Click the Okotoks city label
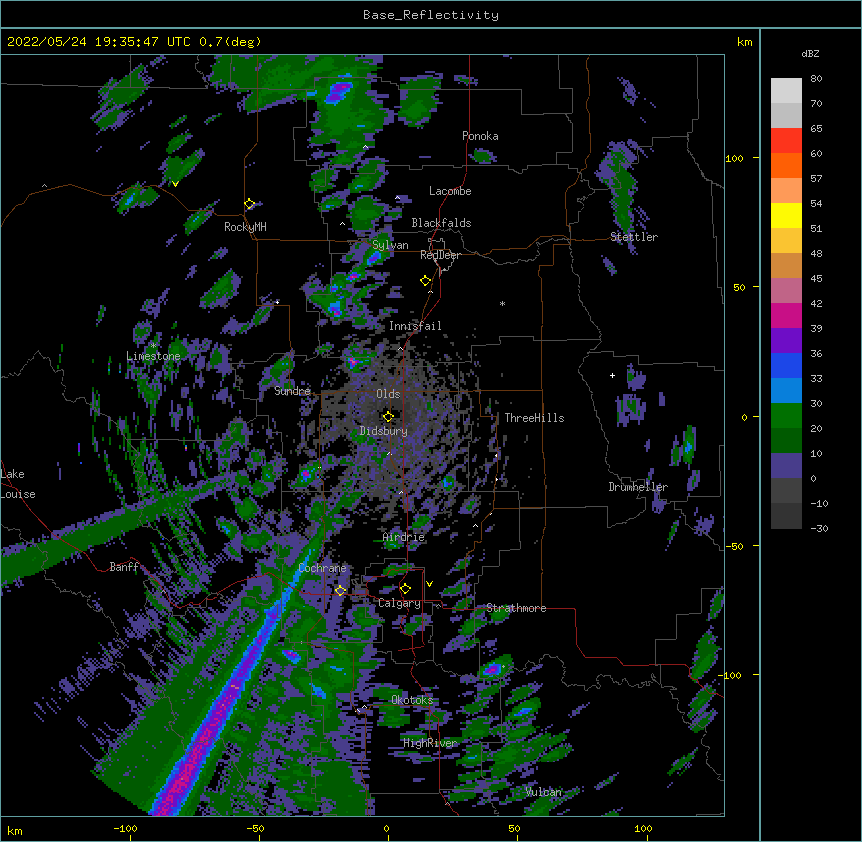The image size is (862, 842). pyautogui.click(x=412, y=700)
